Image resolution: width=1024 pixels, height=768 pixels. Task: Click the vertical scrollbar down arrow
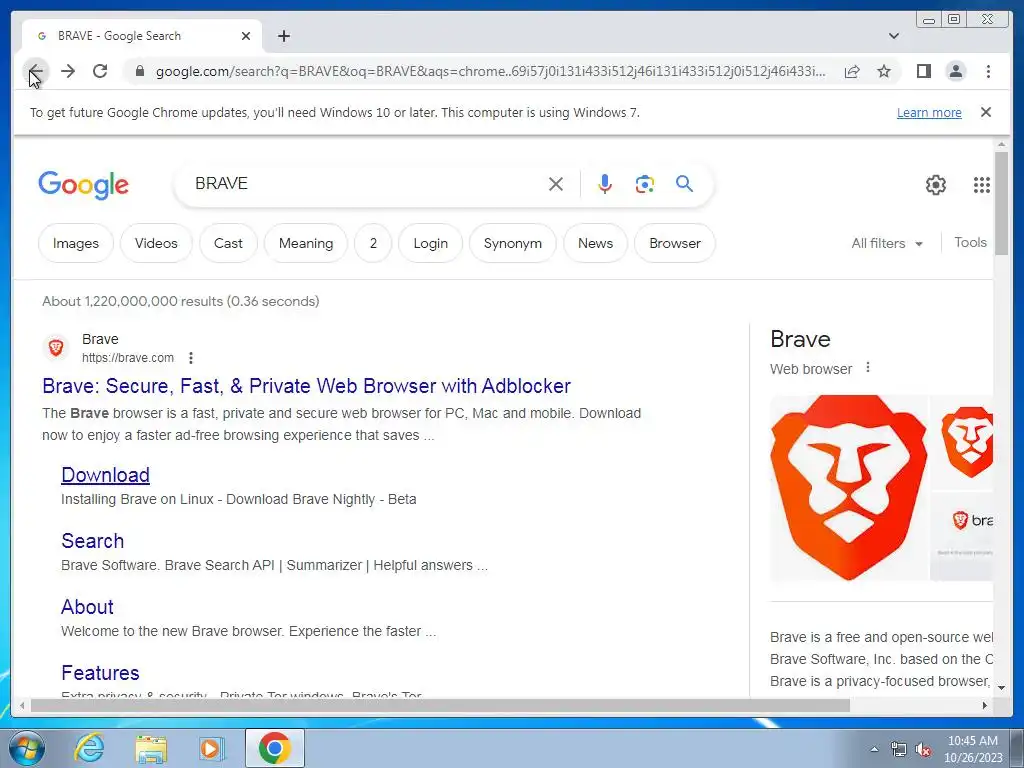tap(1001, 688)
